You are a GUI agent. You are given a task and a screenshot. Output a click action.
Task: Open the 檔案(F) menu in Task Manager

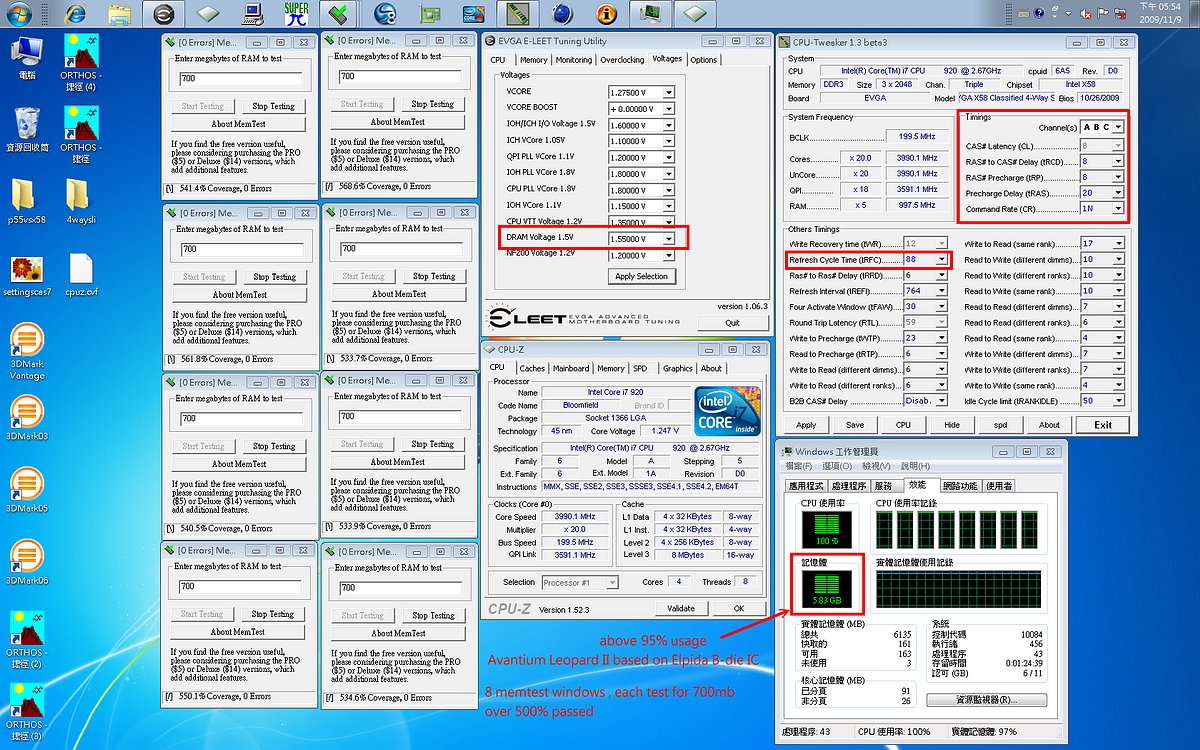coord(800,466)
